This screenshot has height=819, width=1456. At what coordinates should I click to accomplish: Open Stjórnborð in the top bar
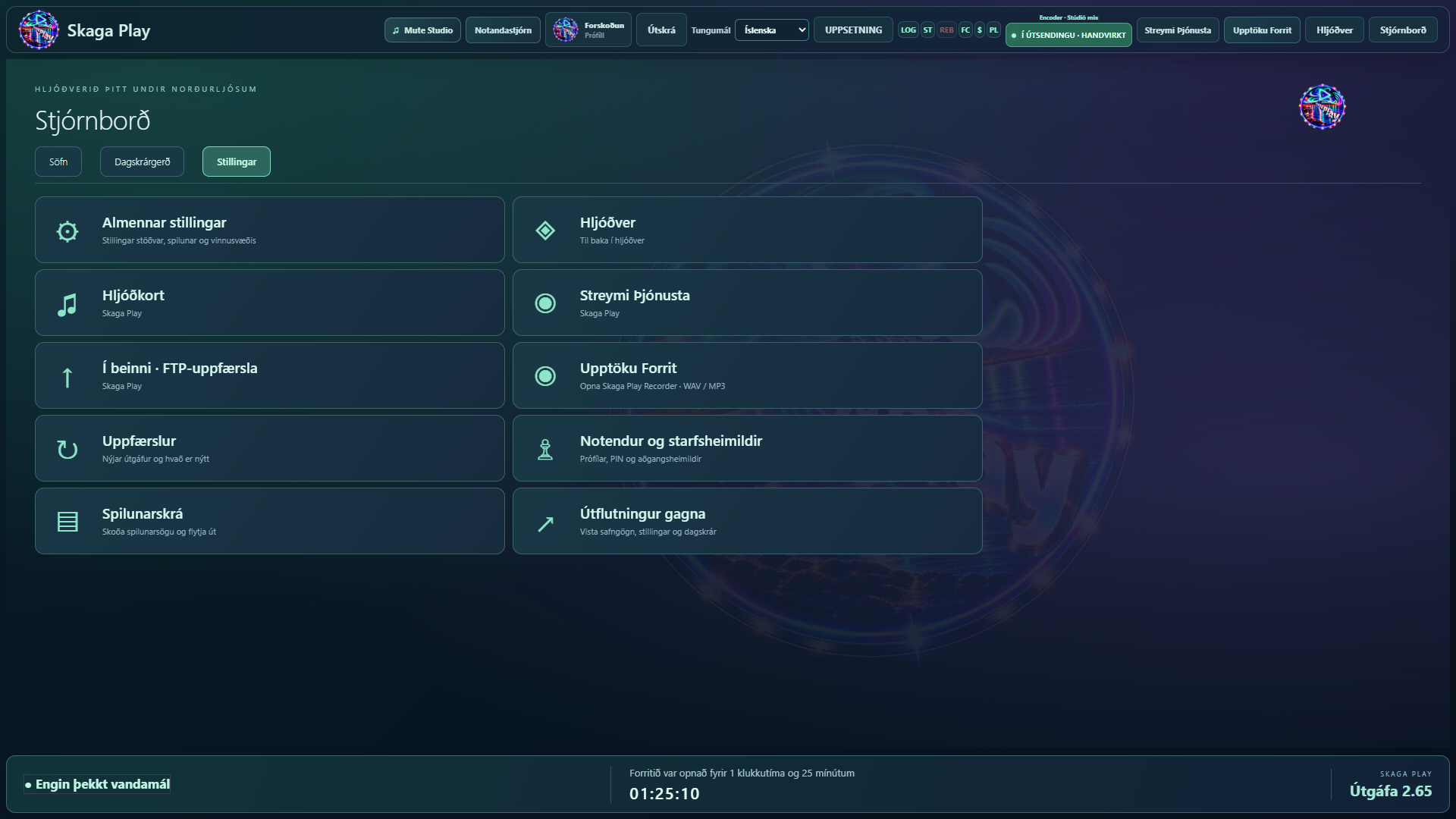1403,30
